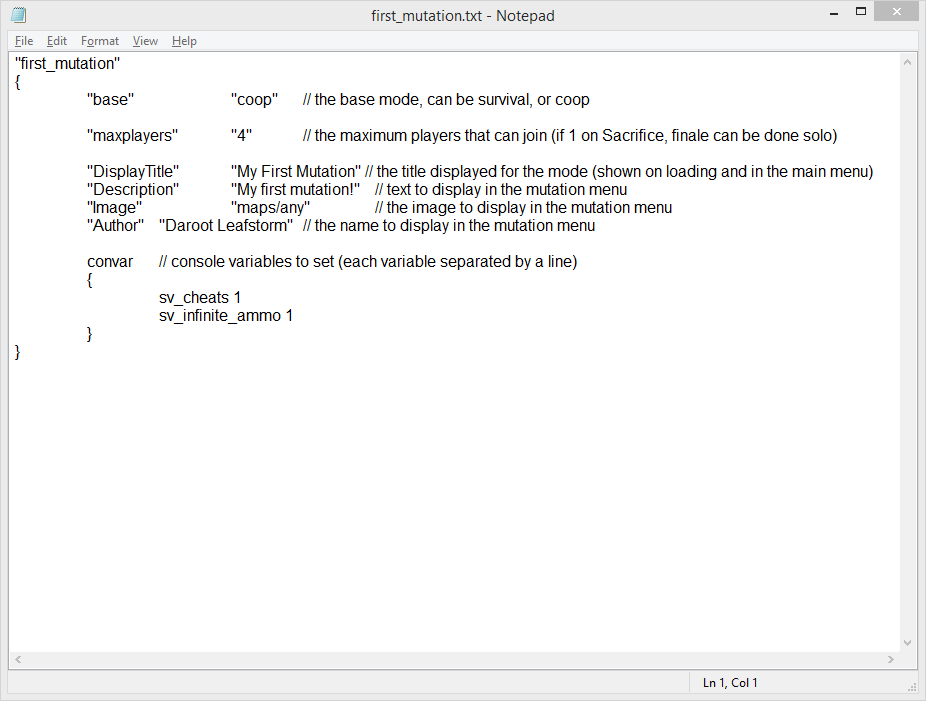Click the title "first_mutation.txt - Notepad"

[x=462, y=16]
